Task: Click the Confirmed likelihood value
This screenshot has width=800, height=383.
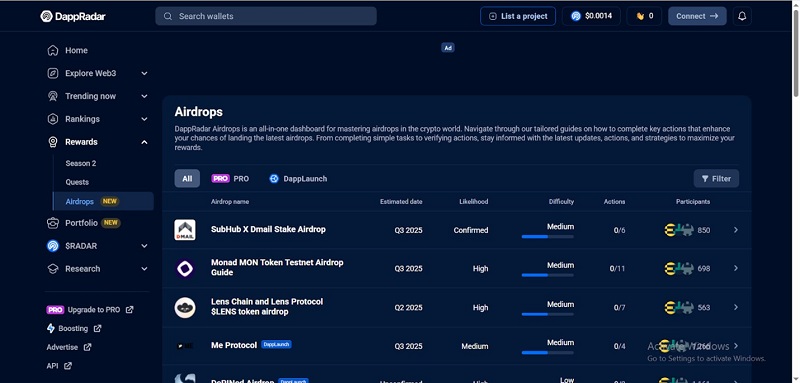Action: coord(471,231)
